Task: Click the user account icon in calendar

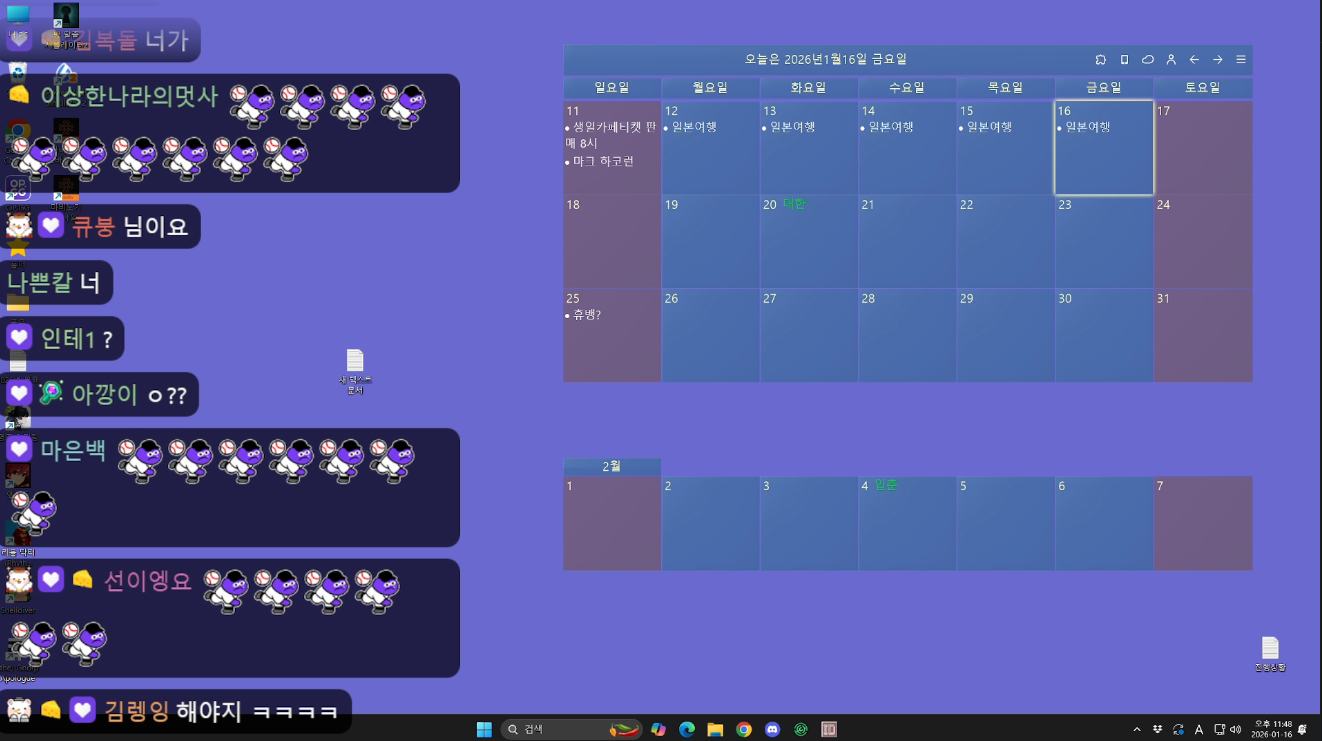Action: click(1171, 60)
